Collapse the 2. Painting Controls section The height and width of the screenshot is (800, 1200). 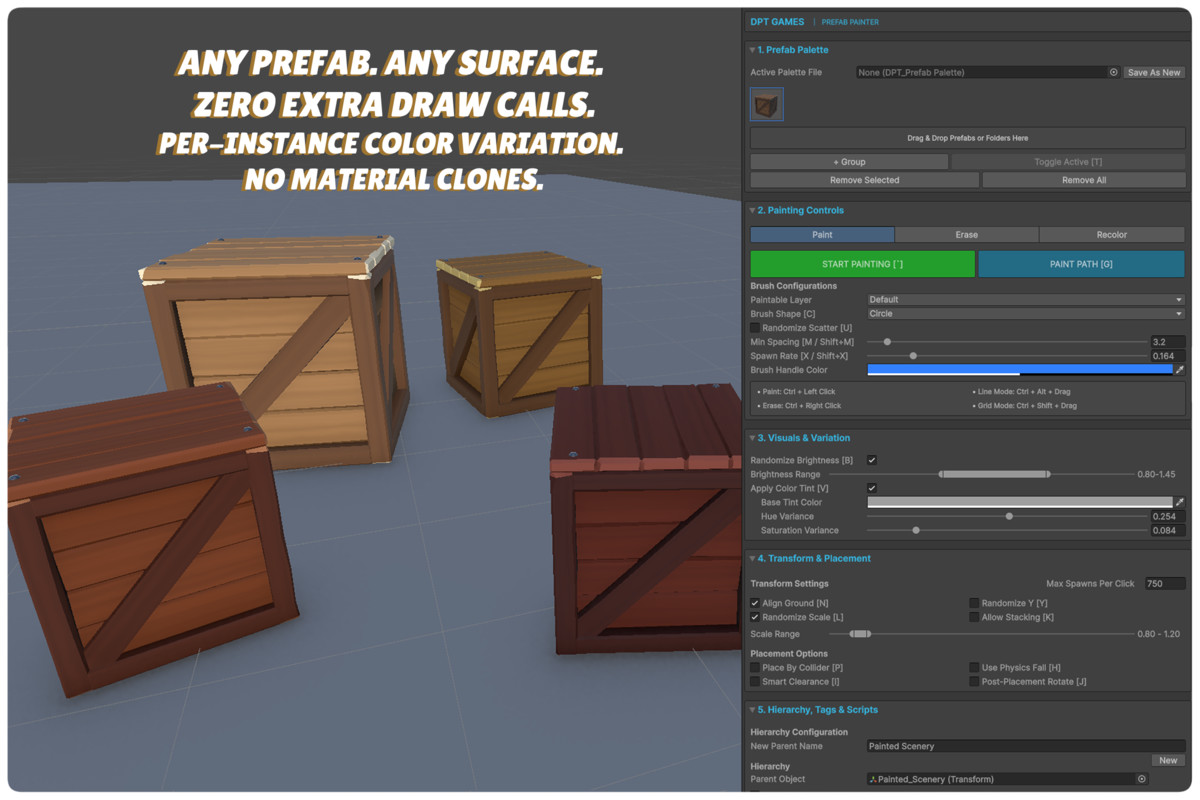pyautogui.click(x=752, y=211)
